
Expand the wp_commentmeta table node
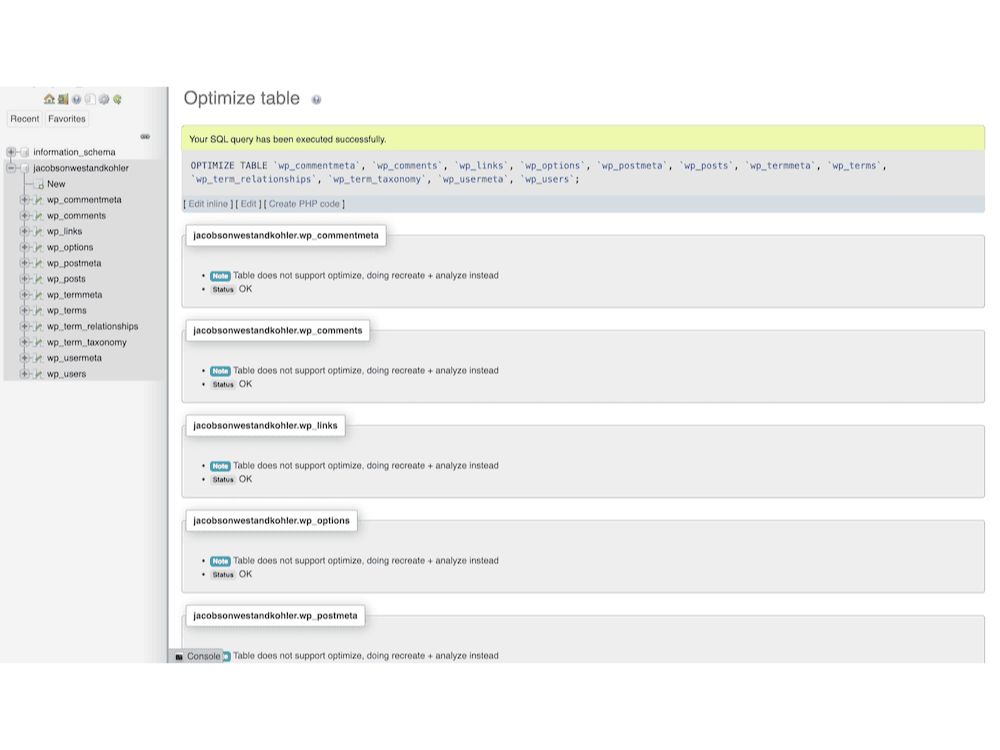[x=24, y=200]
